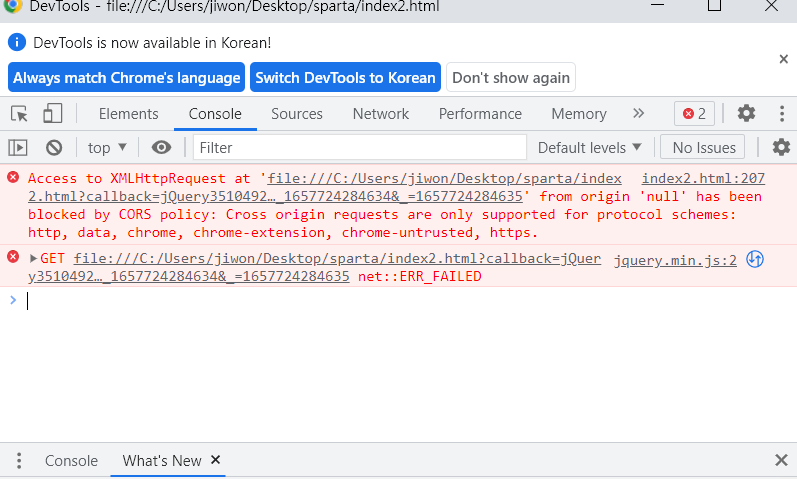Select the What's New drawer tab
Screen dimensions: 797x479
(x=162, y=461)
